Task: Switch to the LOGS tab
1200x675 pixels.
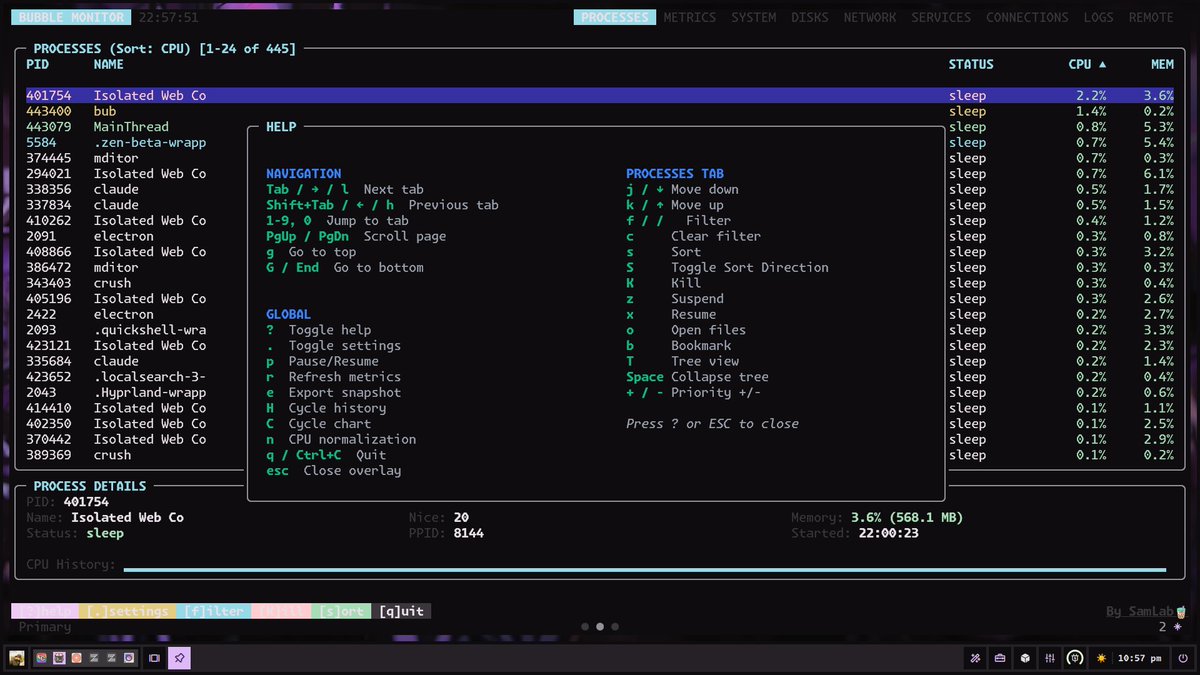Action: [x=1098, y=17]
